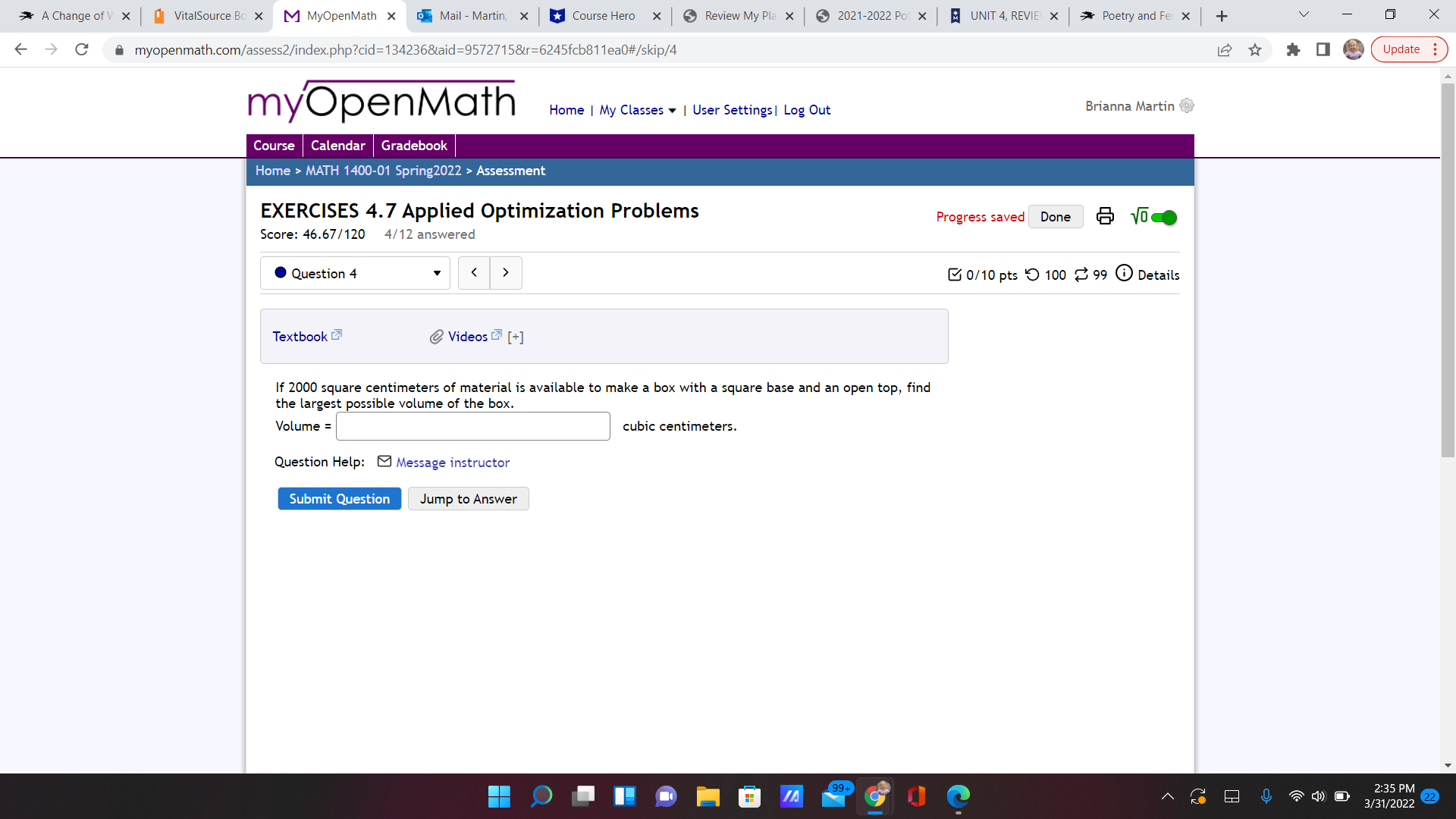The width and height of the screenshot is (1456, 819).
Task: Open File Explorer from the taskbar
Action: (708, 796)
